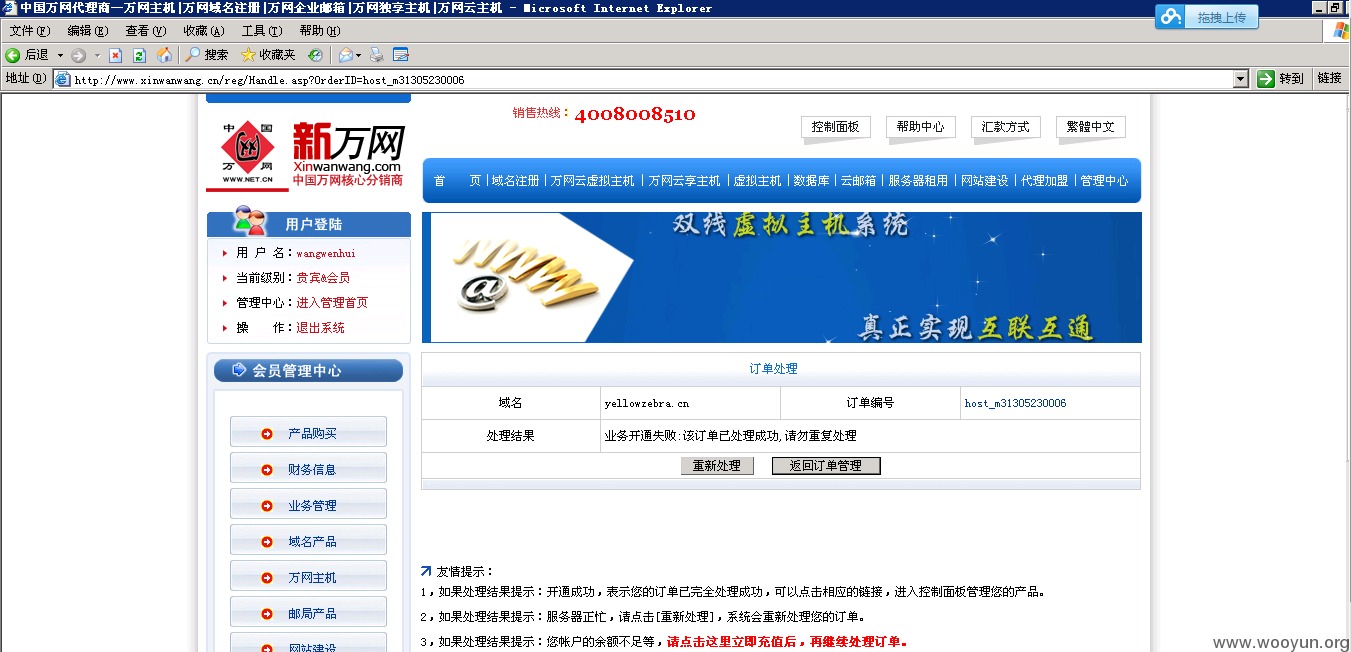1351x652 pixels.
Task: Open 管理中心 navigation item
Action: coord(1104,181)
